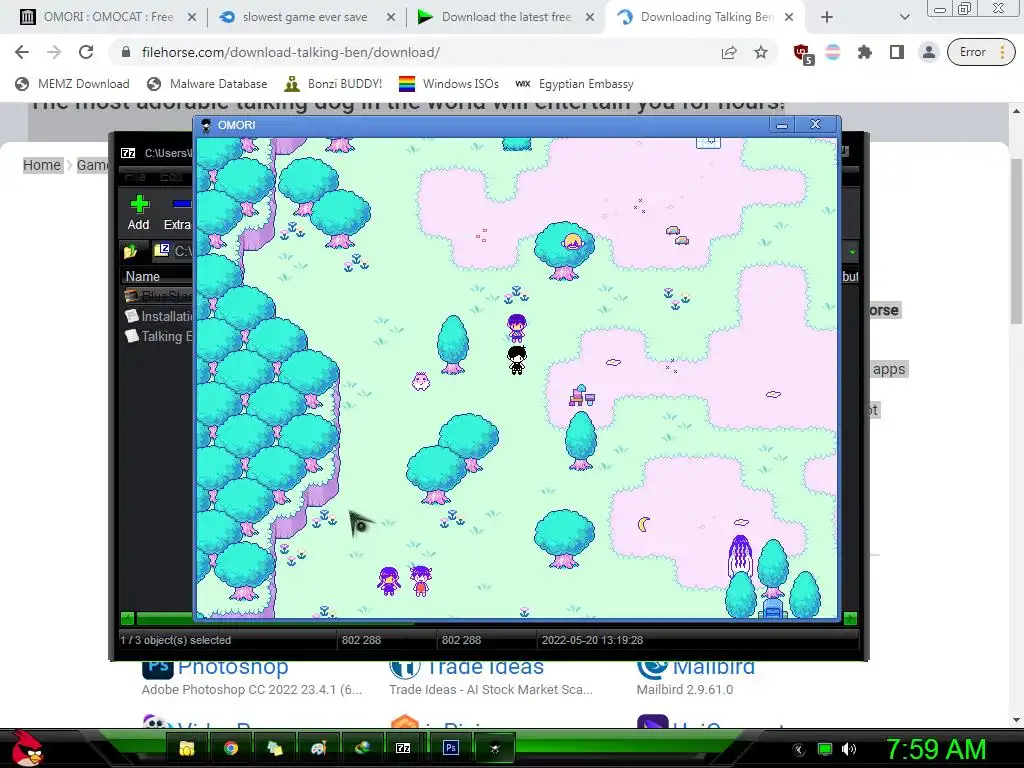Click the 7-Zip scrollbar left arrow
The image size is (1024, 768).
point(127,618)
